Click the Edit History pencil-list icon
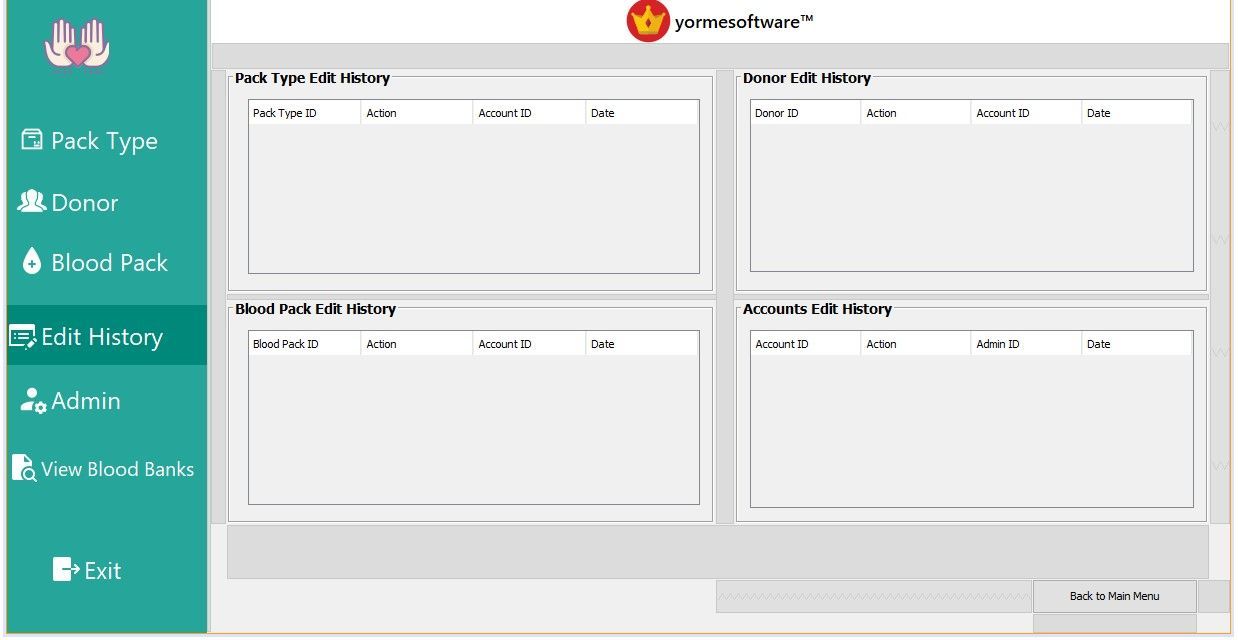This screenshot has width=1238, height=640. tap(23, 337)
